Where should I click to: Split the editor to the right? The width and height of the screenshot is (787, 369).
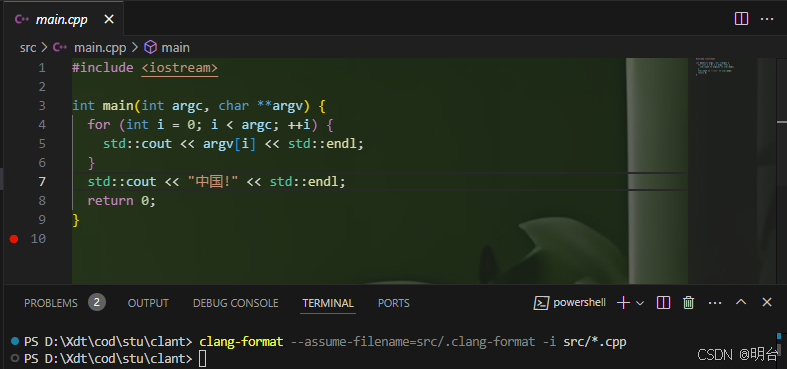[x=741, y=19]
